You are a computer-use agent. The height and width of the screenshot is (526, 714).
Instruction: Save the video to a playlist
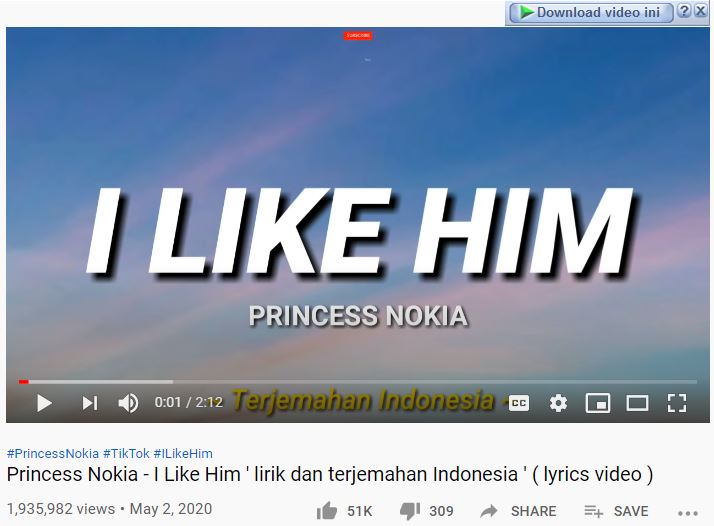coord(616,511)
